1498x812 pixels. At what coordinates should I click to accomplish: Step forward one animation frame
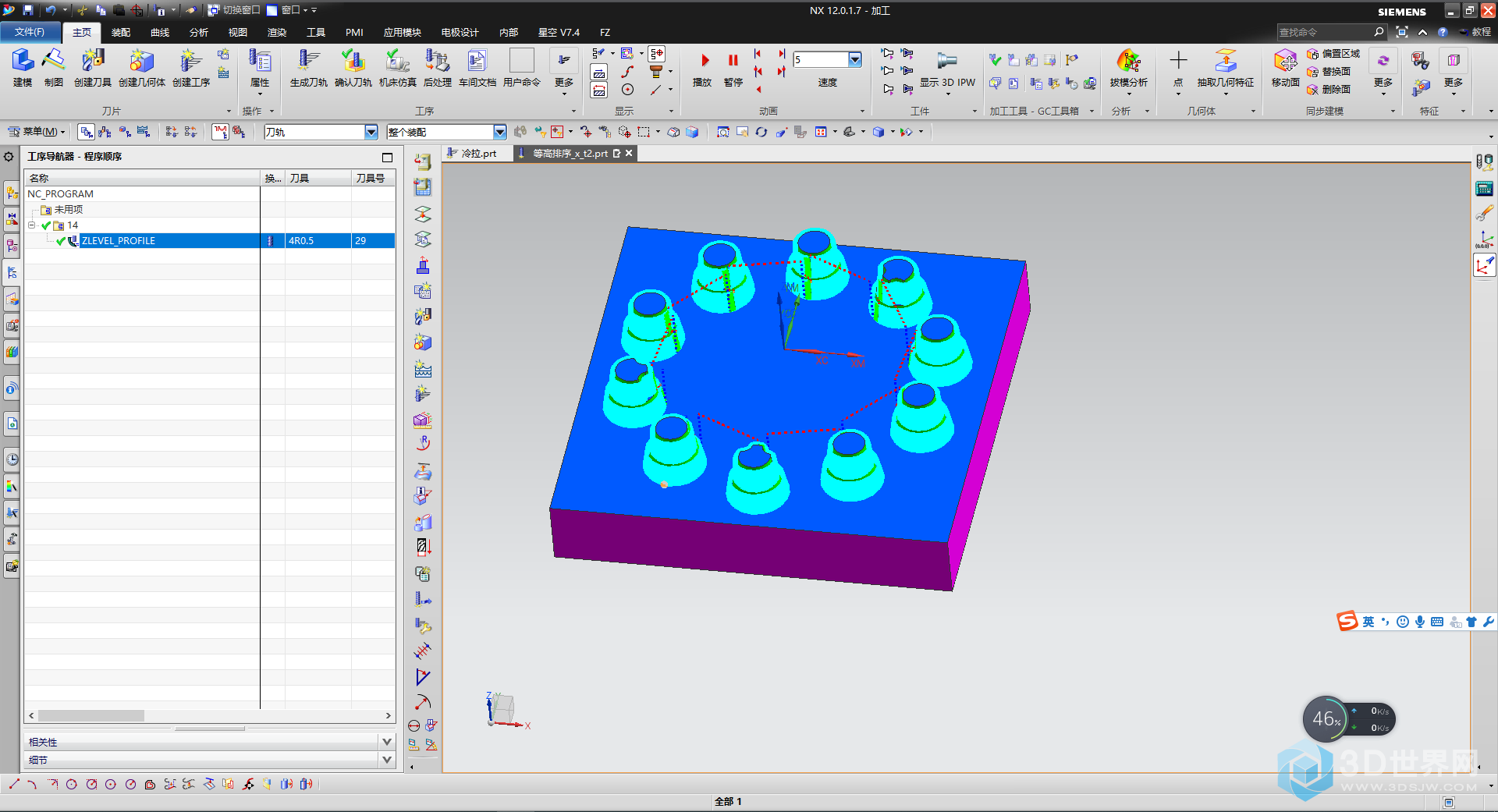click(781, 72)
